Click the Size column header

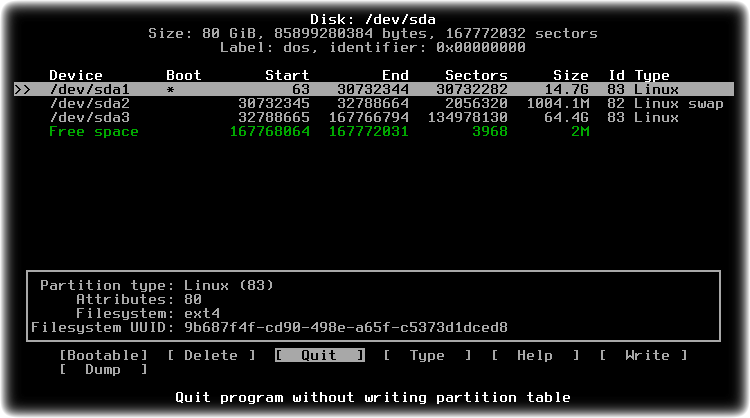click(571, 76)
